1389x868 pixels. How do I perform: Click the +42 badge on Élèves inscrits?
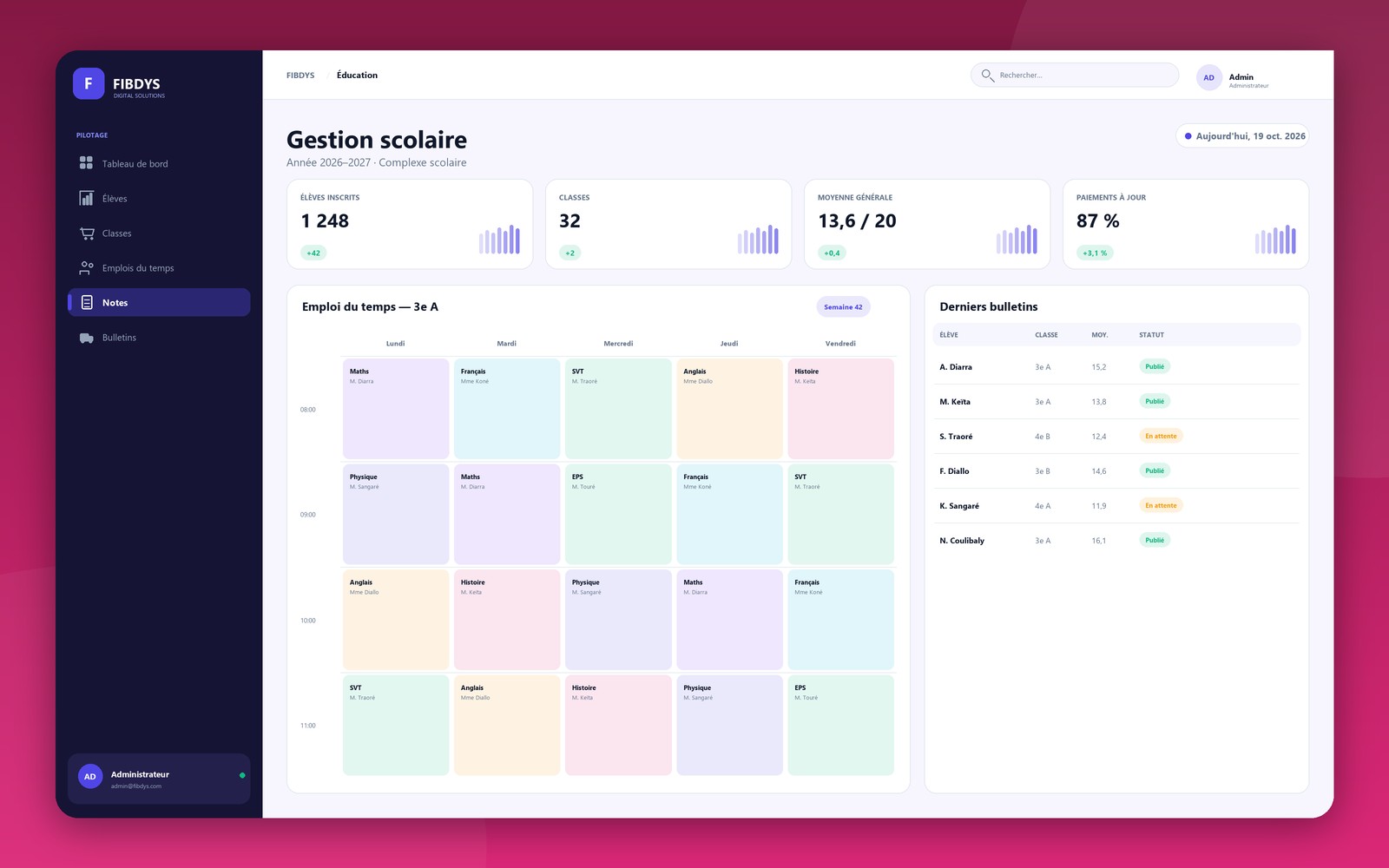313,253
